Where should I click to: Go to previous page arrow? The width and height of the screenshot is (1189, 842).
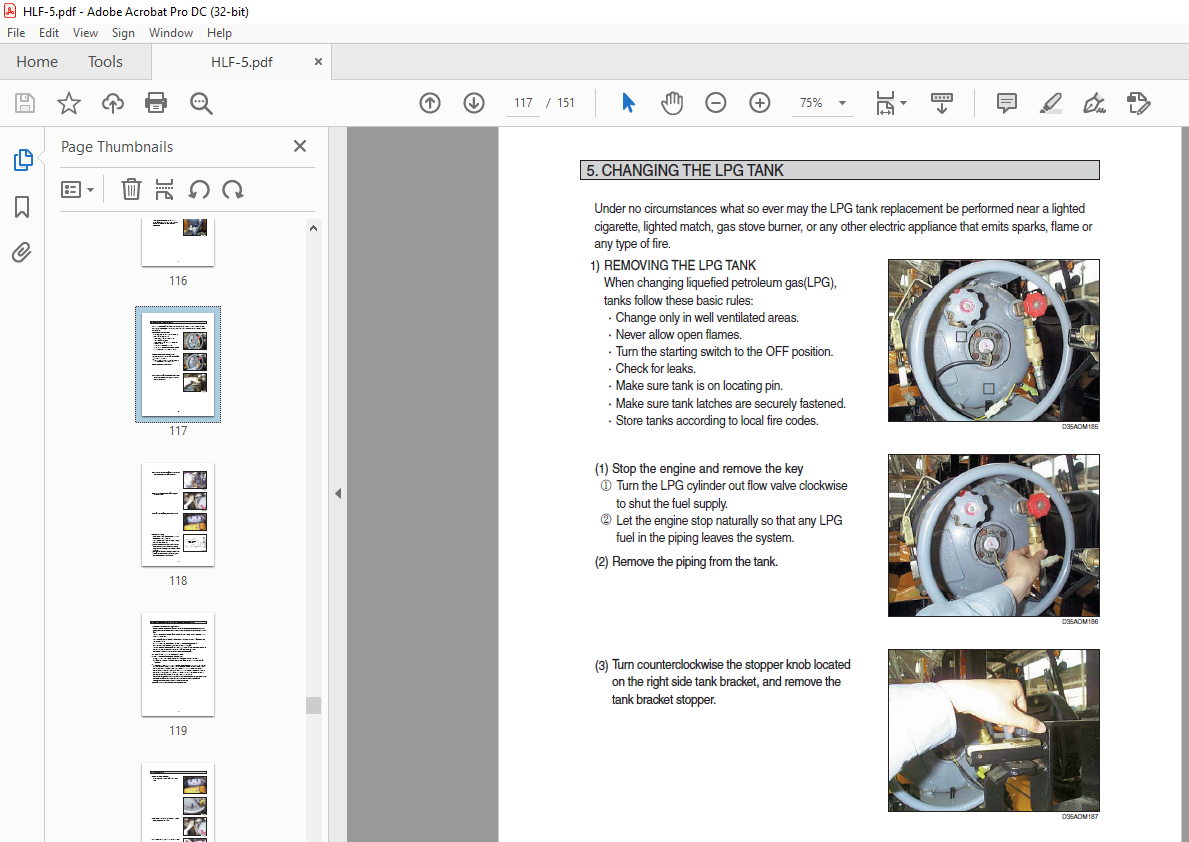[x=430, y=102]
